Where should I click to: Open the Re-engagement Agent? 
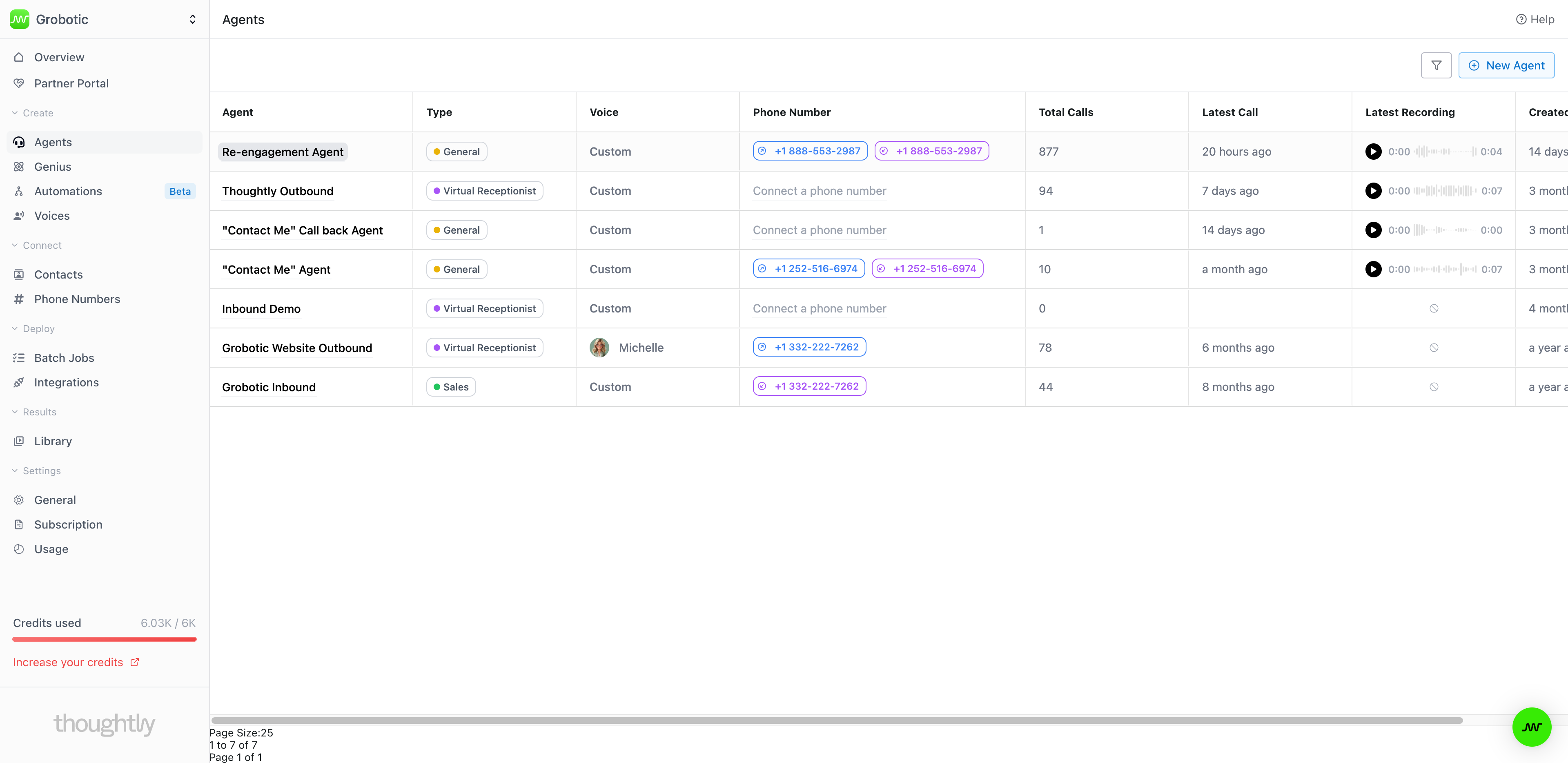click(283, 152)
